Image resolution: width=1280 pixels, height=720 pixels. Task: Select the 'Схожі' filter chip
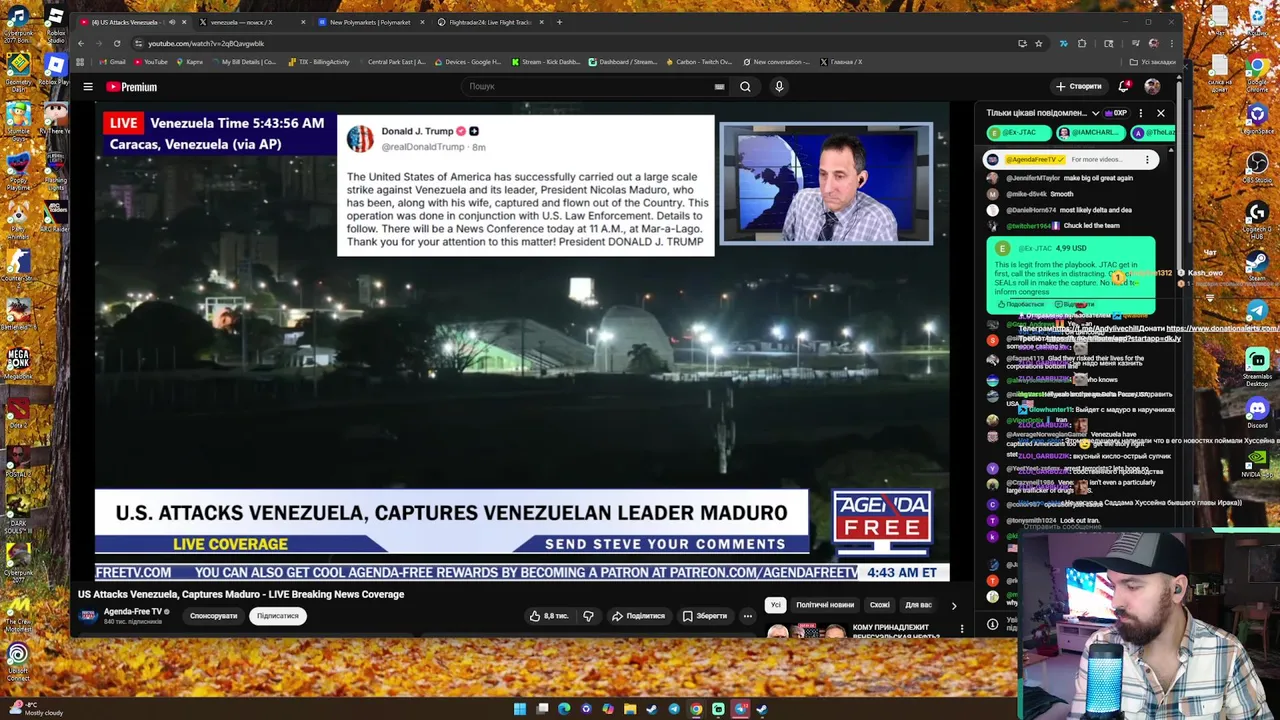point(880,605)
